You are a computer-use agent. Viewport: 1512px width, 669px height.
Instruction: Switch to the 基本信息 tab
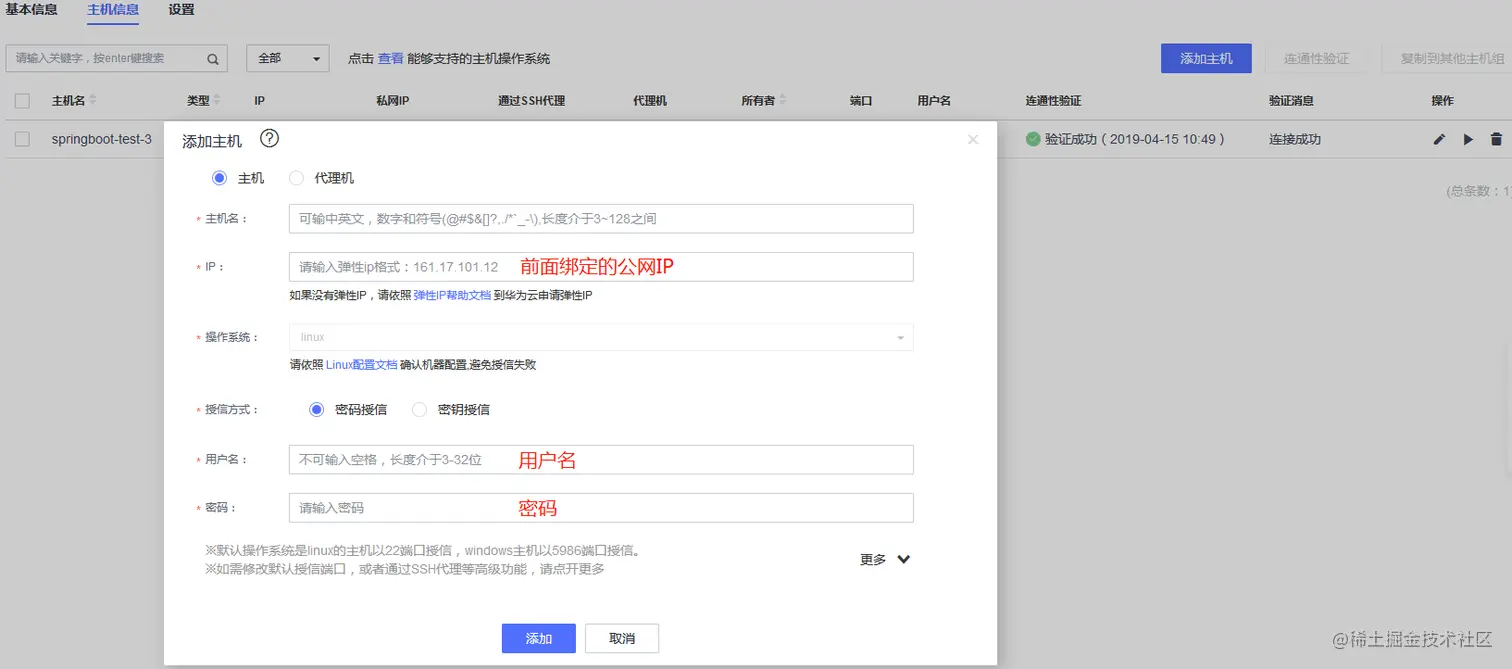[x=31, y=11]
